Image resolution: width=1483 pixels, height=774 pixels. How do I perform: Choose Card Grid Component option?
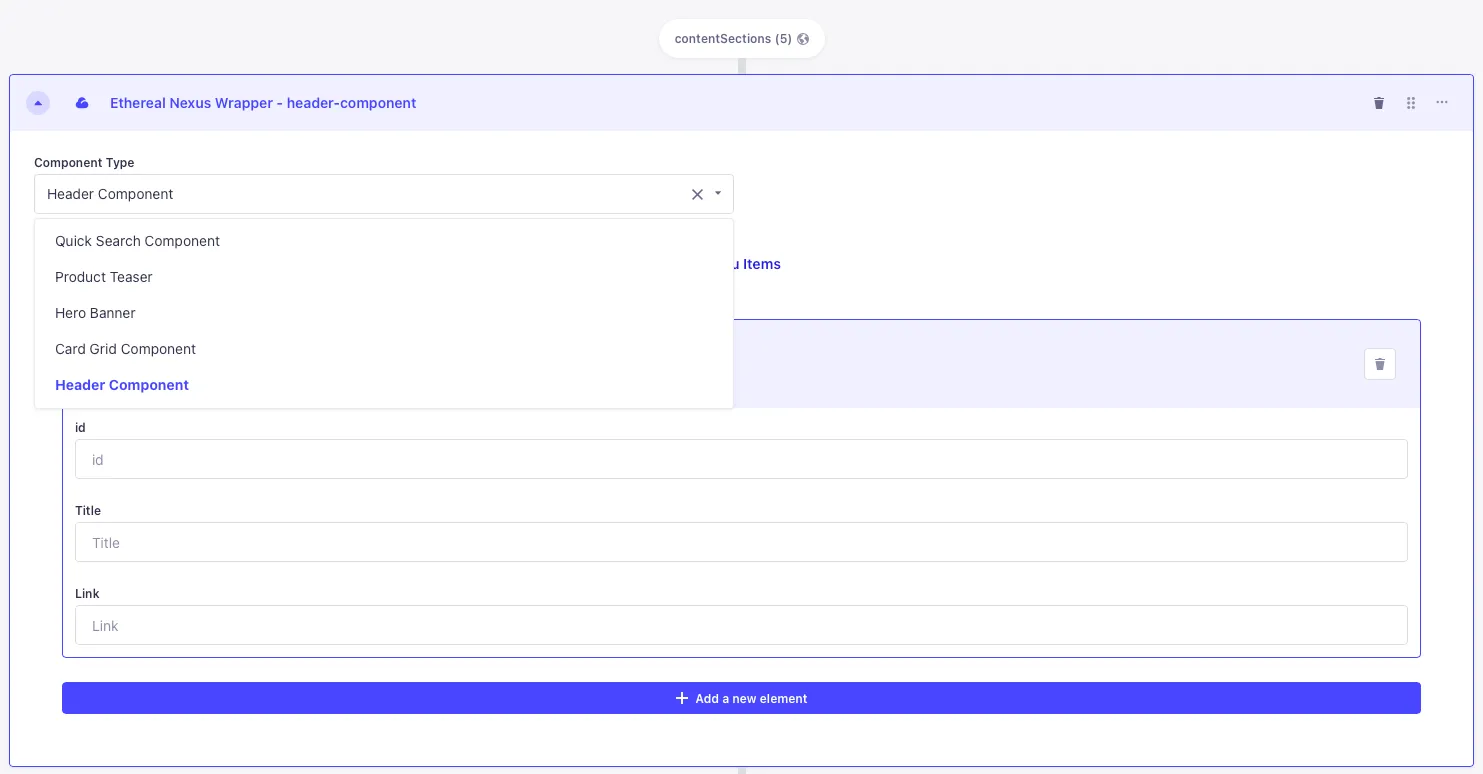125,349
